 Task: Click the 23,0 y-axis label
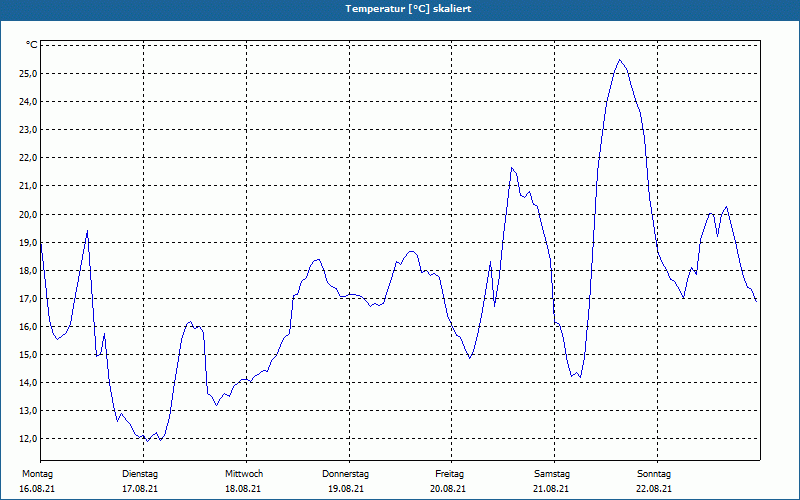tap(29, 130)
